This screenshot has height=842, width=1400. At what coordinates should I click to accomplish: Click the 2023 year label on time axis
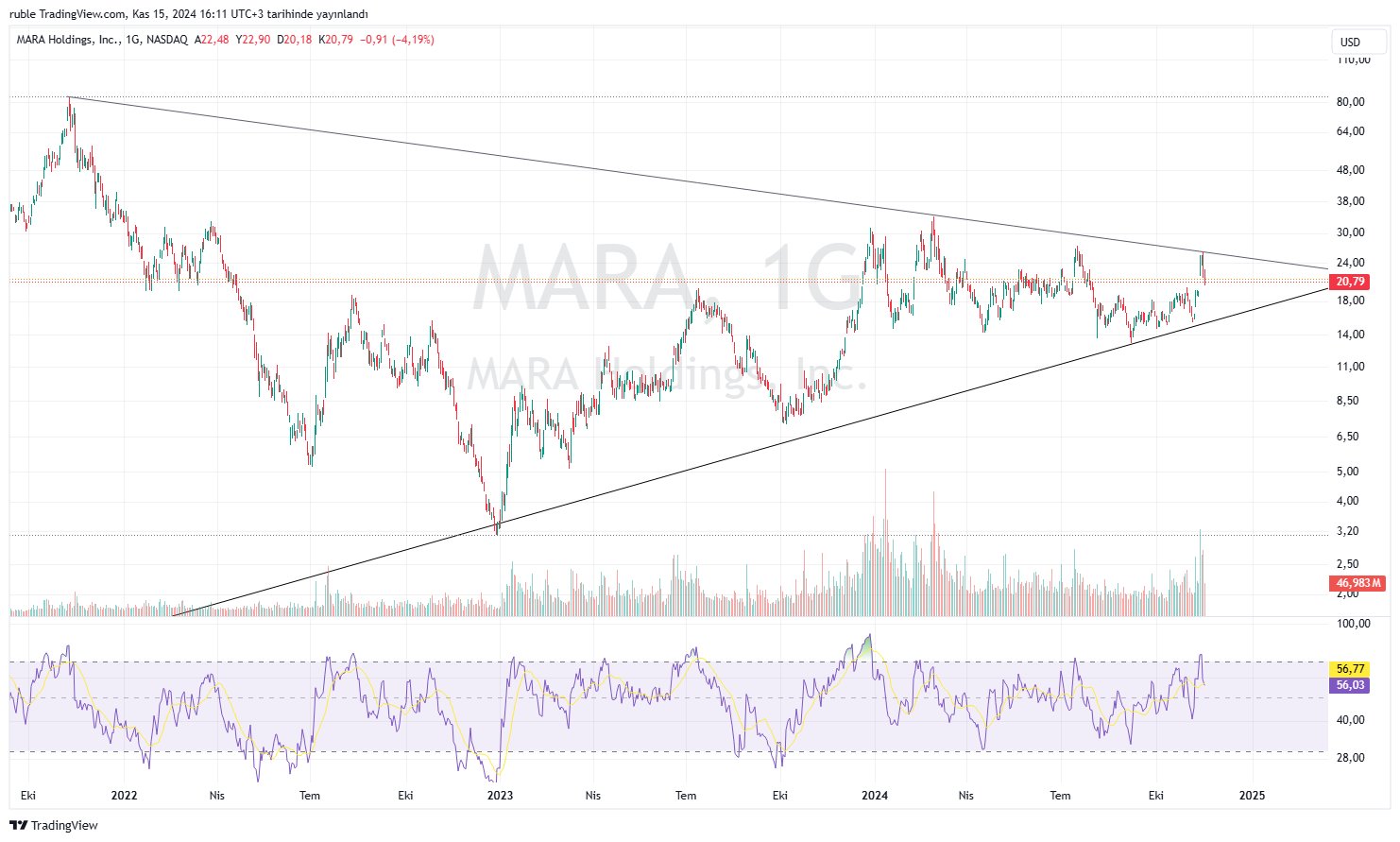click(500, 796)
